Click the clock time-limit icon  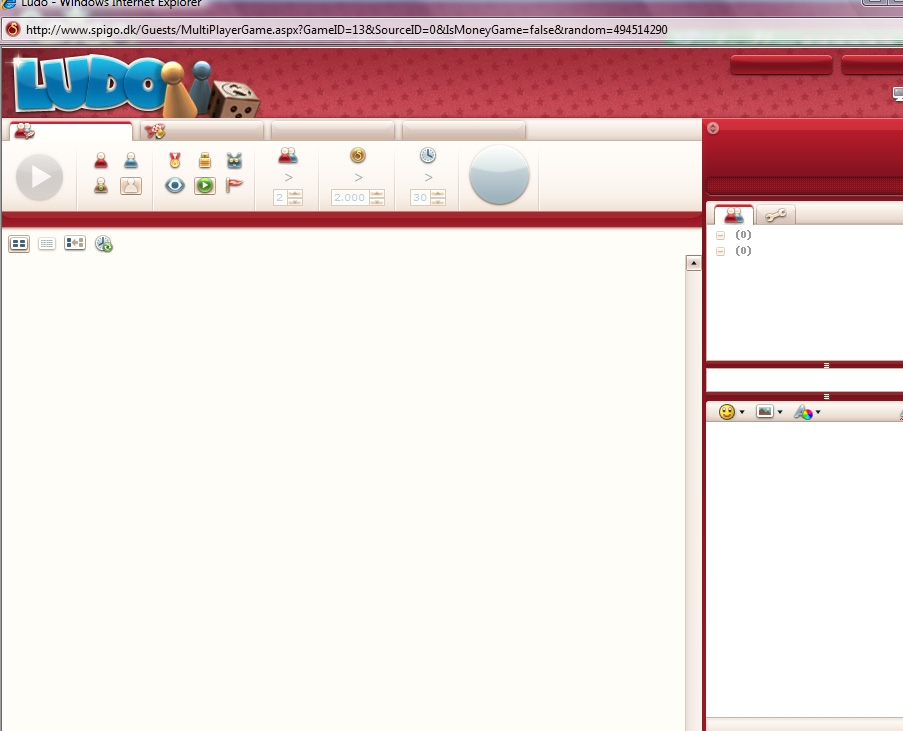[428, 155]
